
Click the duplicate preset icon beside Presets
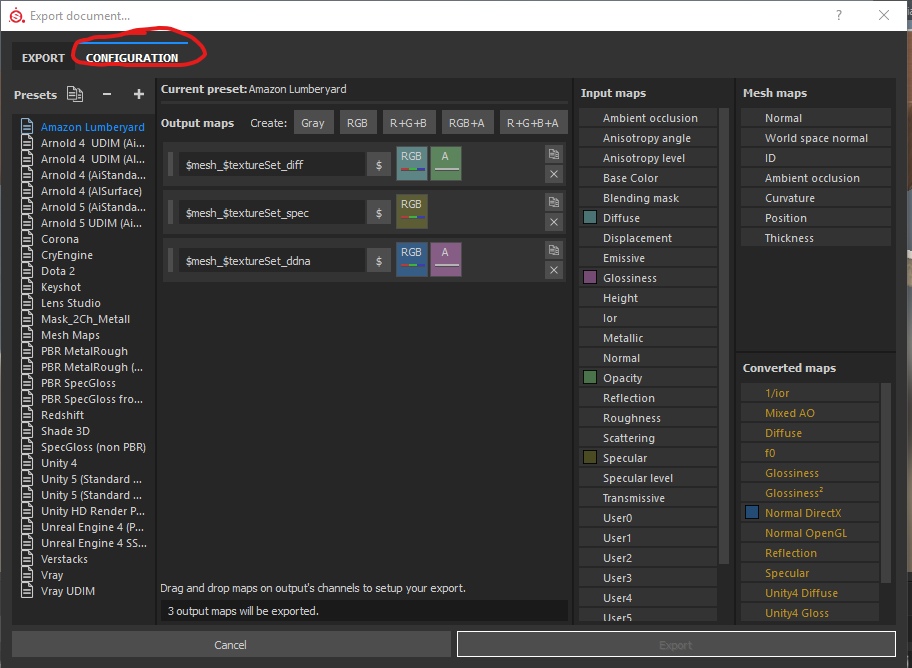tap(75, 94)
